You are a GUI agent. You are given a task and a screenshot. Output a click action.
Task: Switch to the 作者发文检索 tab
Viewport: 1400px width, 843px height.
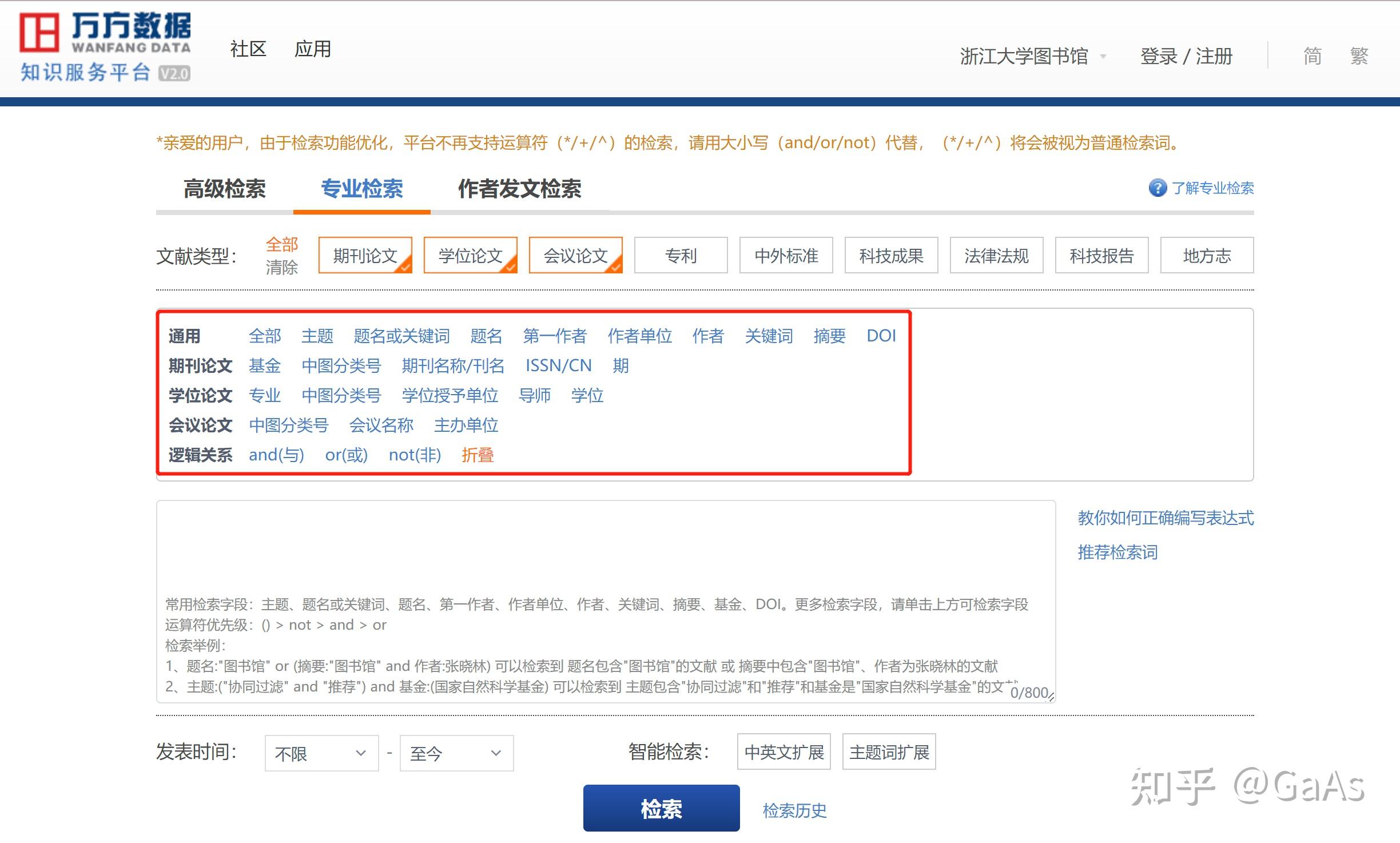(x=520, y=190)
